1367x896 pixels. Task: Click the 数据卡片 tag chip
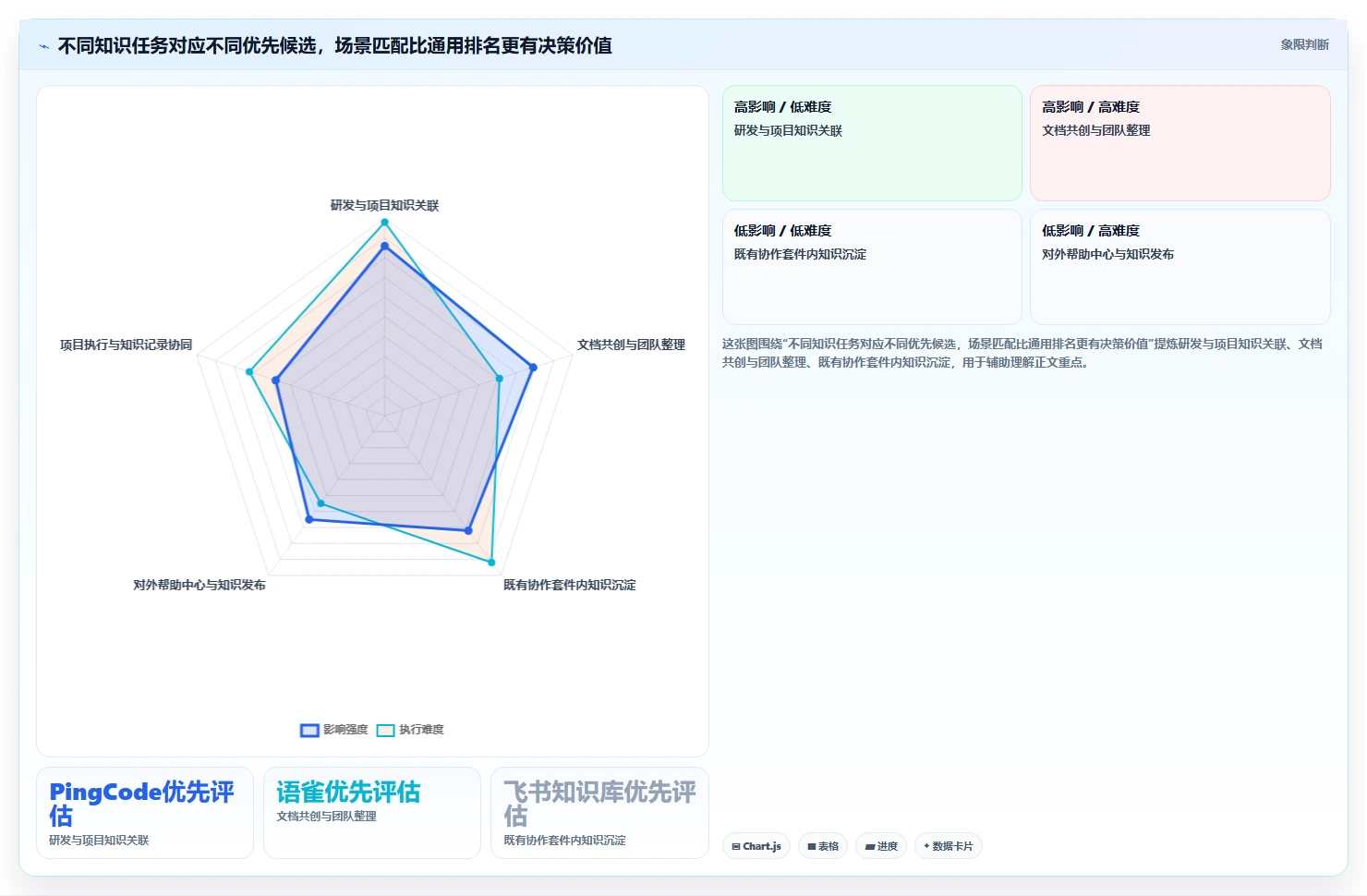948,846
